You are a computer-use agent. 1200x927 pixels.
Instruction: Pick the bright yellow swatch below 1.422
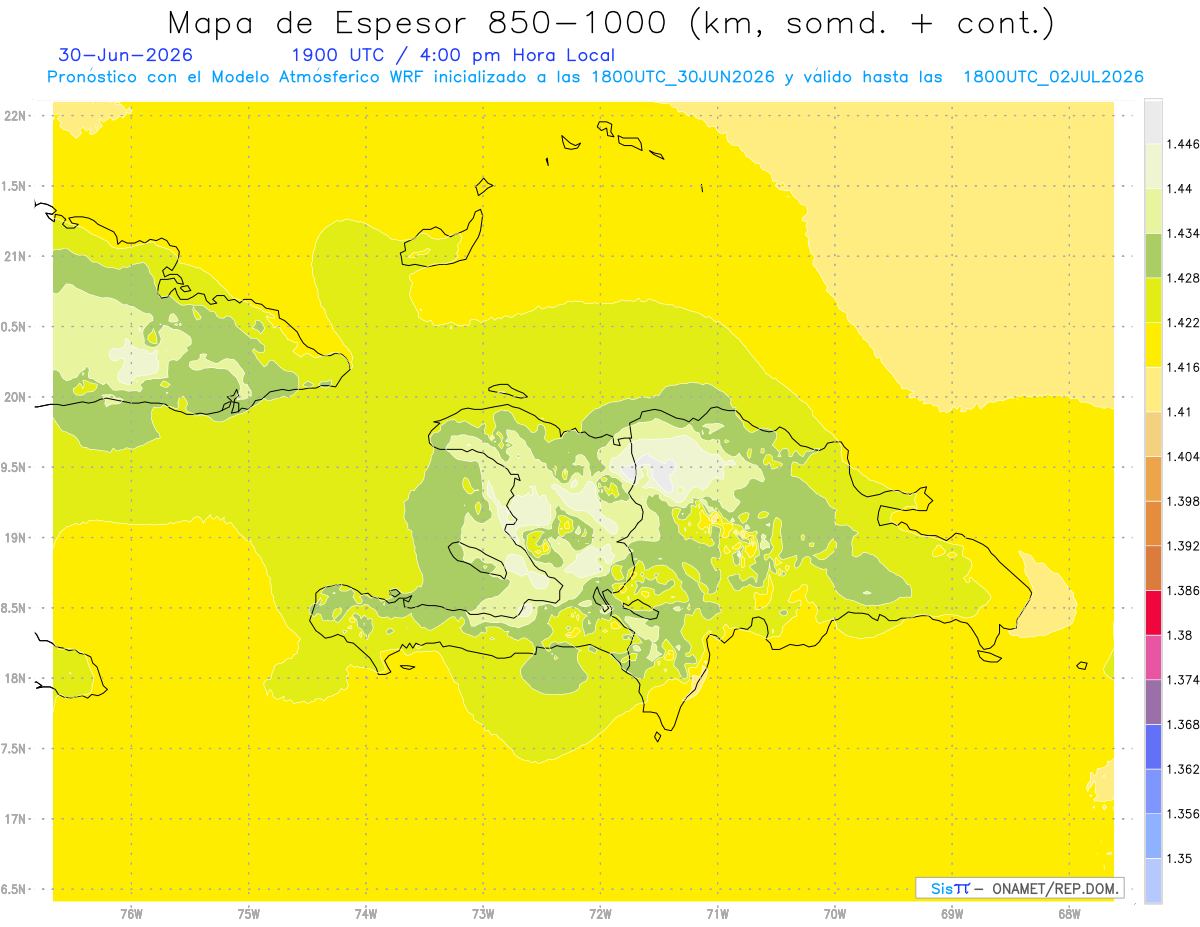(1152, 345)
